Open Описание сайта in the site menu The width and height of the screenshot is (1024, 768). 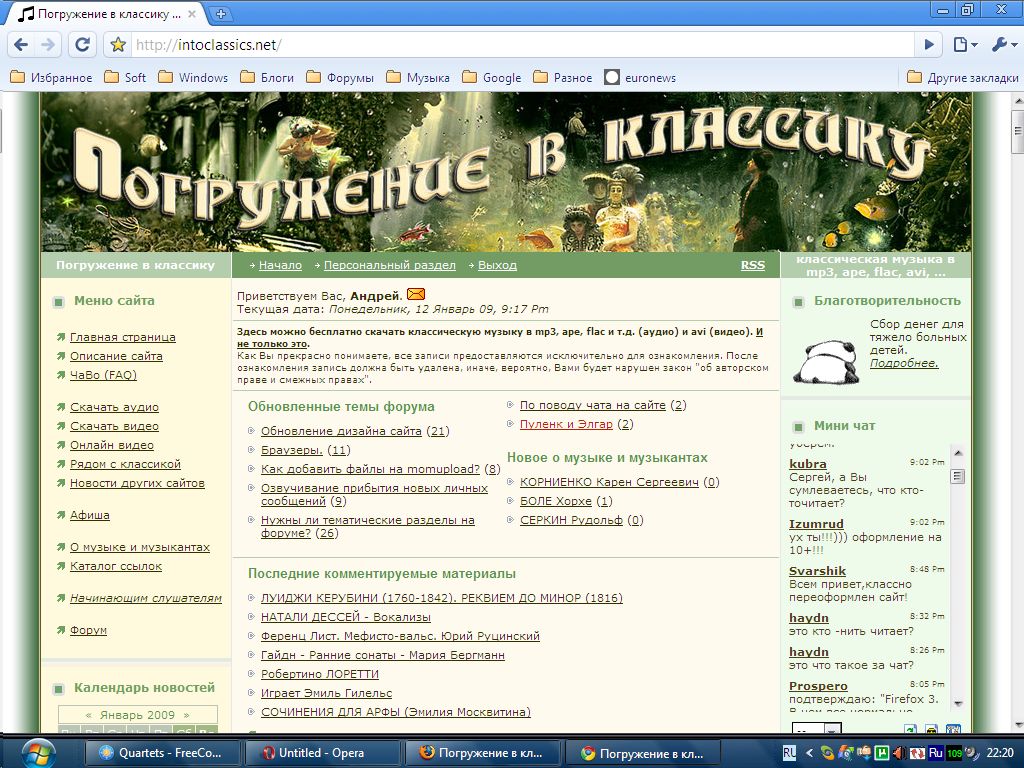tap(116, 356)
